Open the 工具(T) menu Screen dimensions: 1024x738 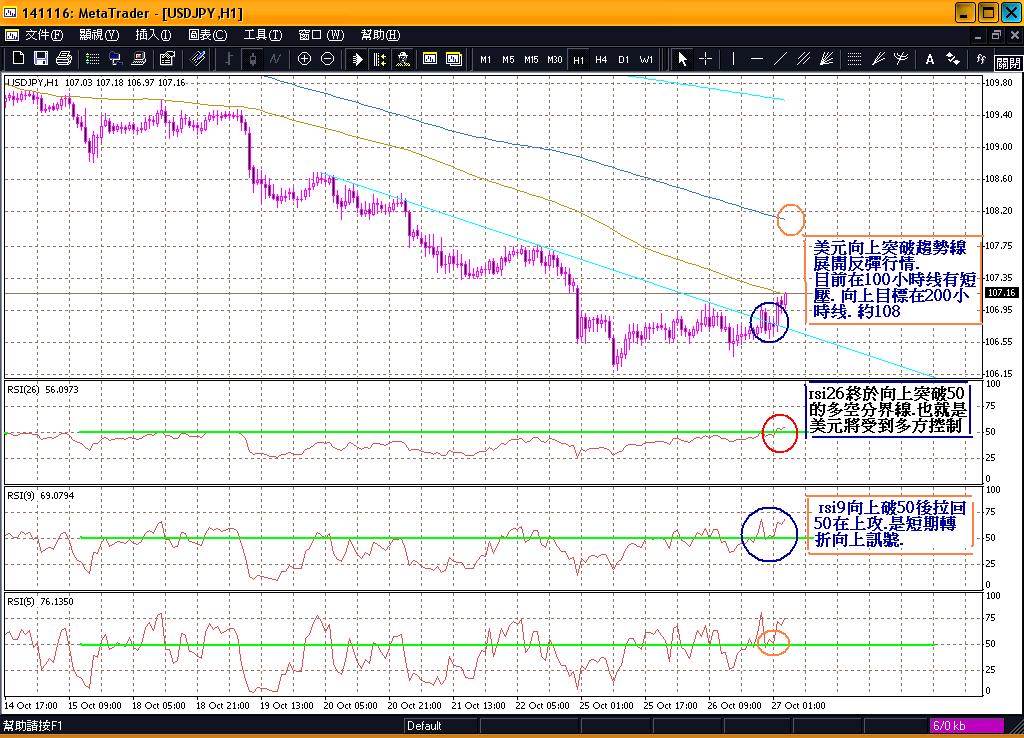(x=262, y=35)
